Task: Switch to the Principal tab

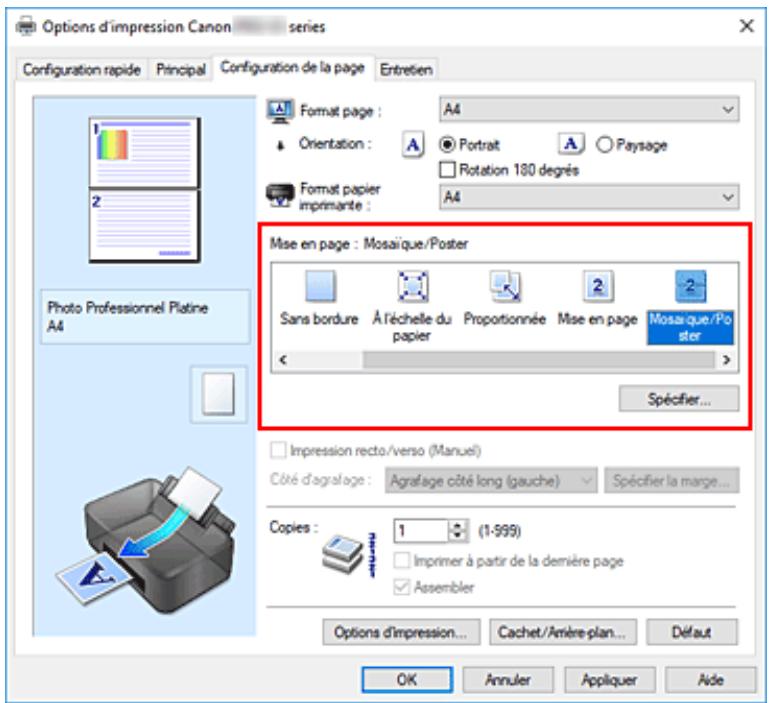Action: click(180, 69)
